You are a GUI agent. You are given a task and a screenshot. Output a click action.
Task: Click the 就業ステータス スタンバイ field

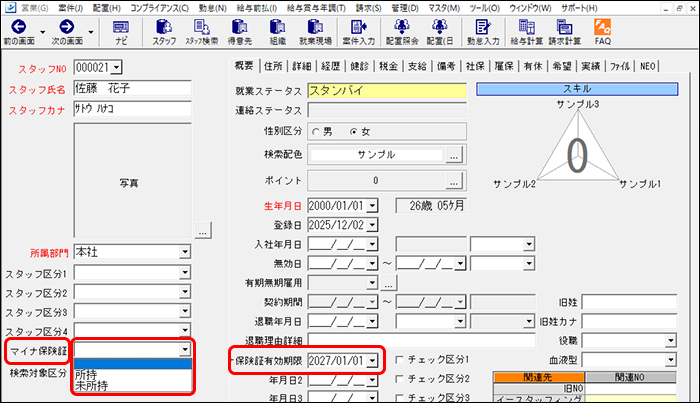tap(387, 91)
